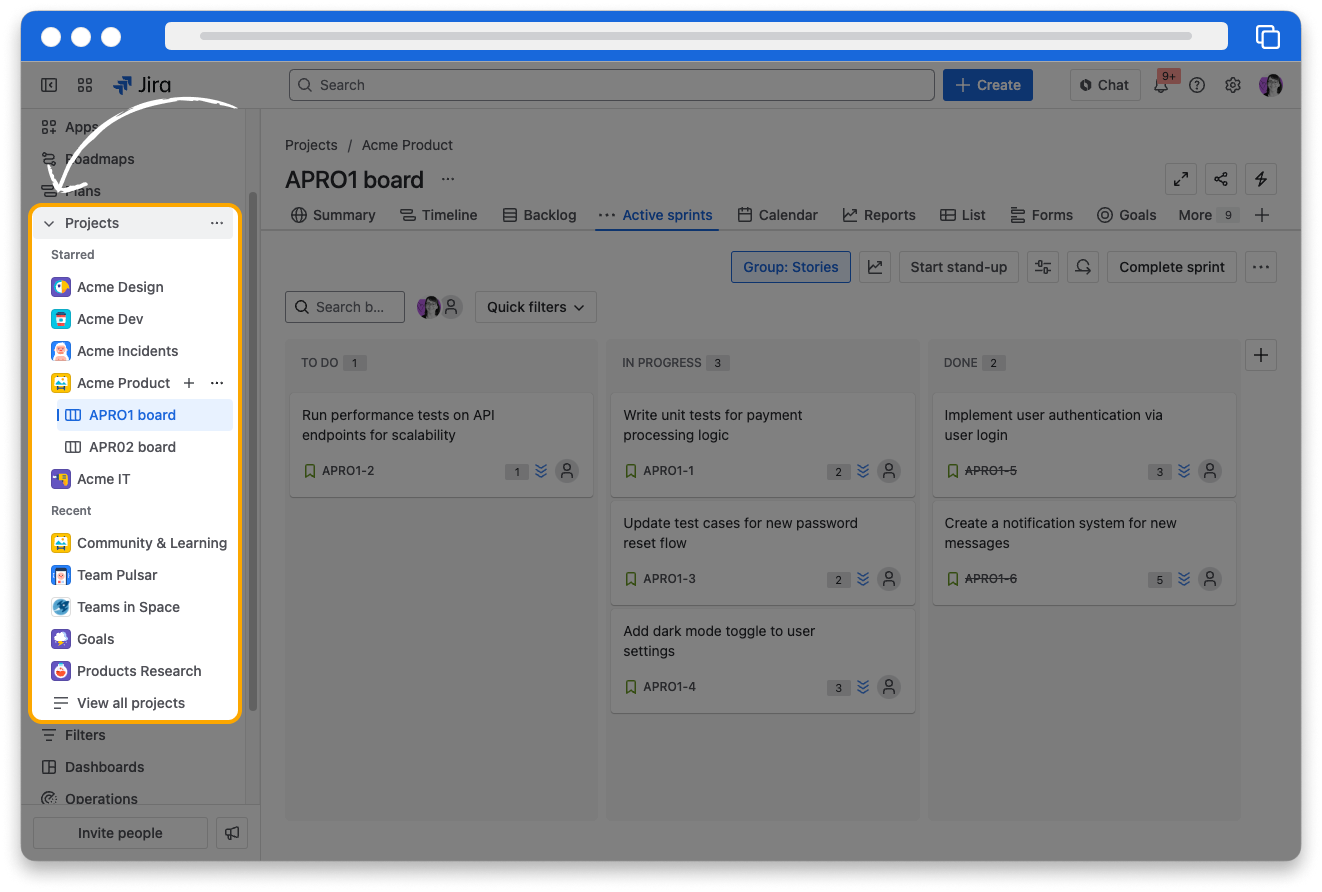This screenshot has width=1322, height=892.
Task: Click the Start stand-up button
Action: pyautogui.click(x=959, y=267)
